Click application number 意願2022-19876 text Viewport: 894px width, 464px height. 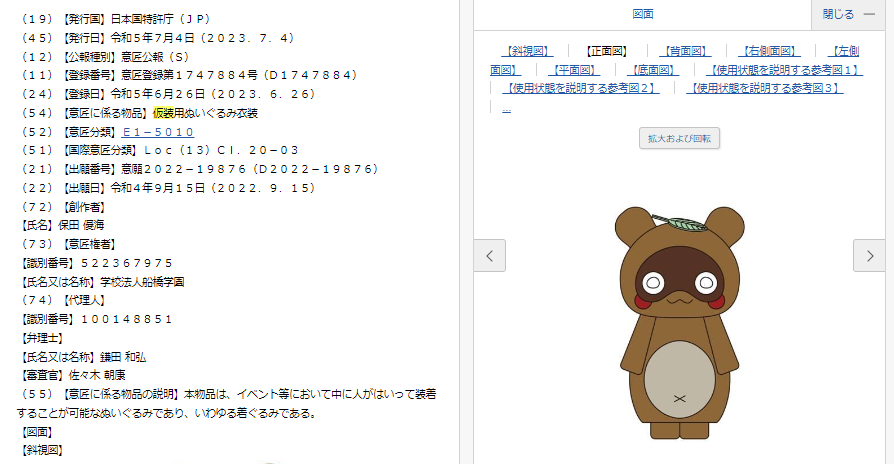[184, 169]
